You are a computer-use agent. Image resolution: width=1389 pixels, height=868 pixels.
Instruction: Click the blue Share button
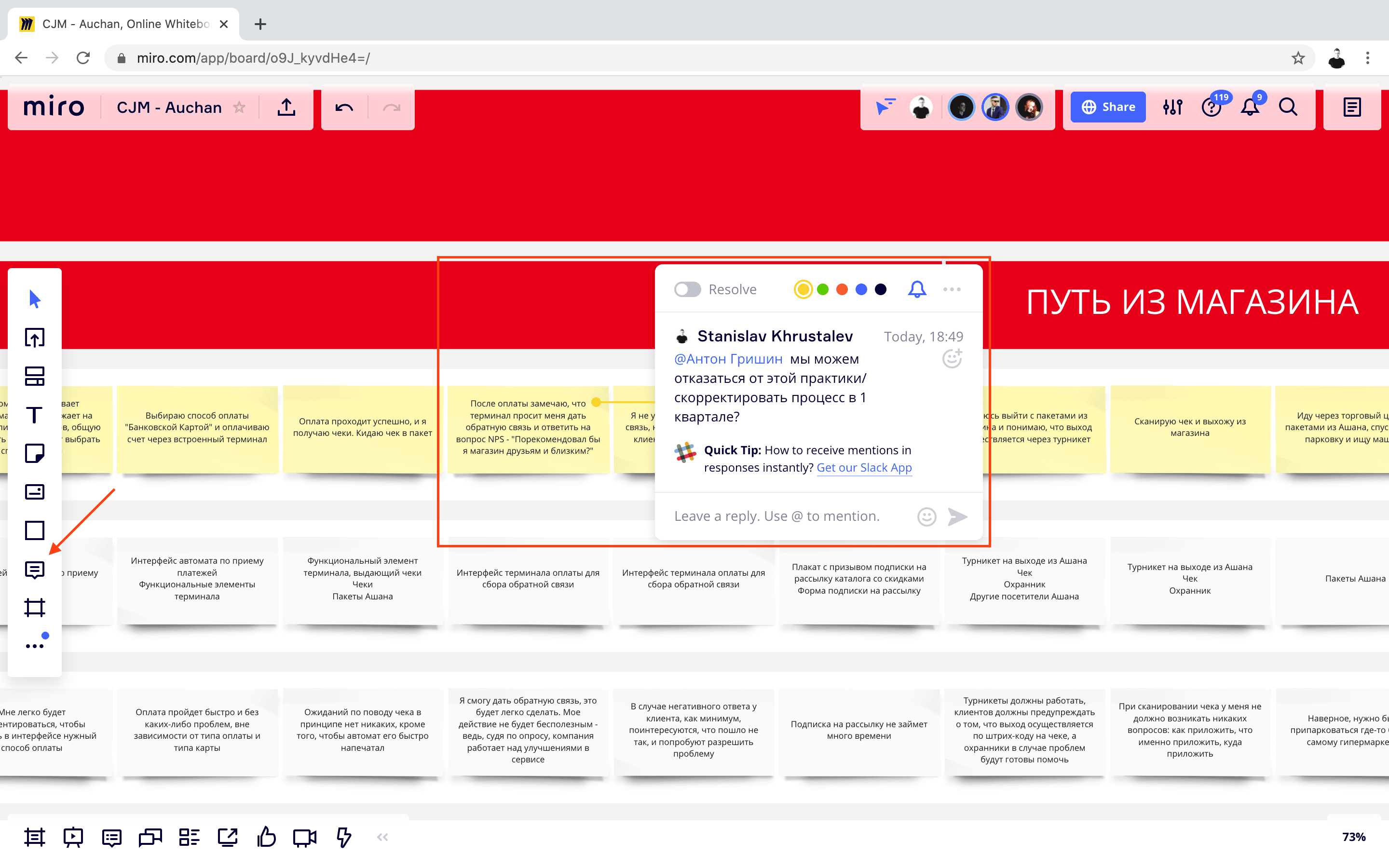tap(1108, 108)
